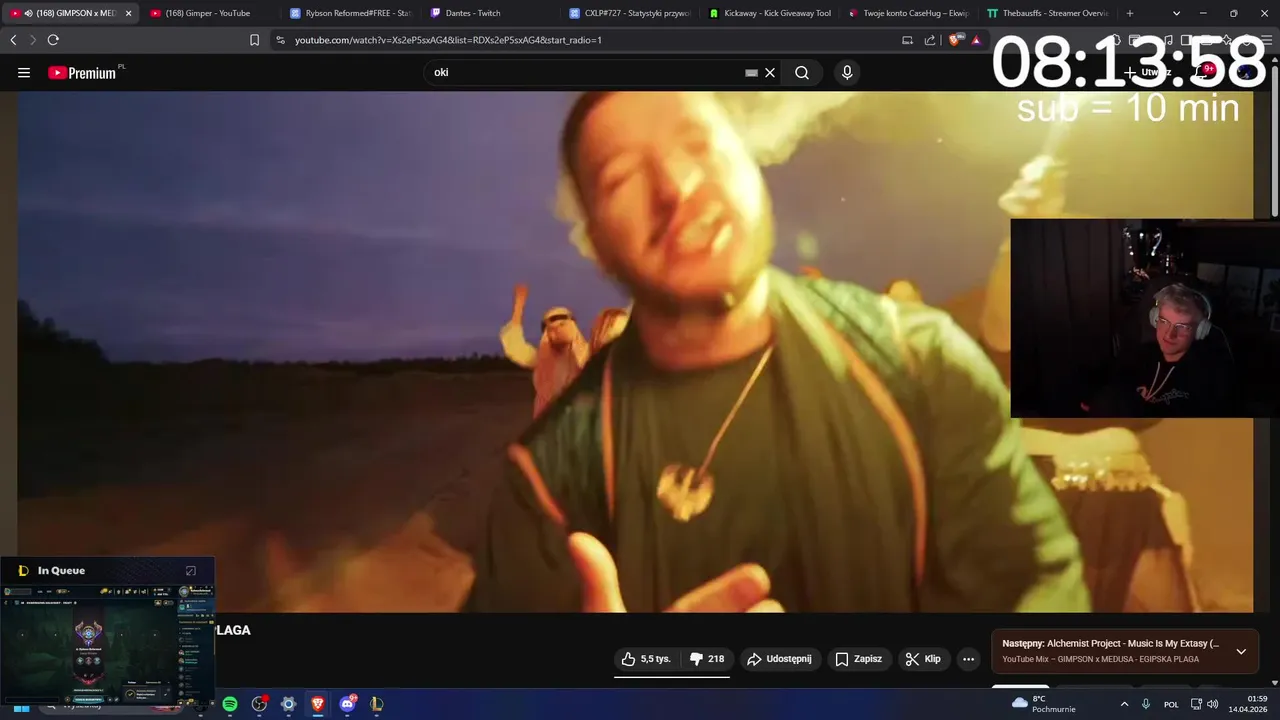This screenshot has width=1280, height=720.
Task: Open the settings gear app on taskbar
Action: coord(288,704)
